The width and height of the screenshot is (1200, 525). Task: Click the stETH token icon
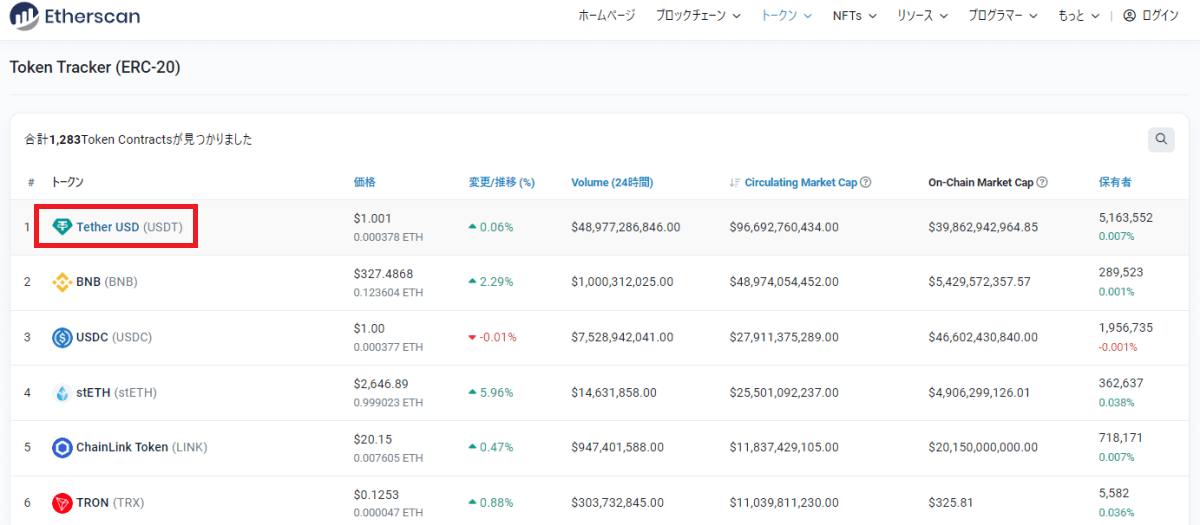coord(62,392)
